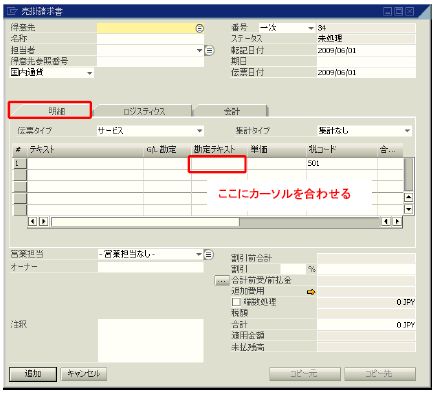The width and height of the screenshot is (438, 393).
Task: Click the table's vertical scrollbar thumb
Action: (x=408, y=174)
